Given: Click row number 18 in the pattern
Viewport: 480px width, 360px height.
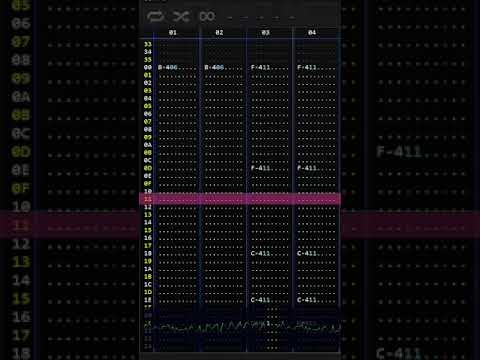Looking at the screenshot, I should [148, 253].
